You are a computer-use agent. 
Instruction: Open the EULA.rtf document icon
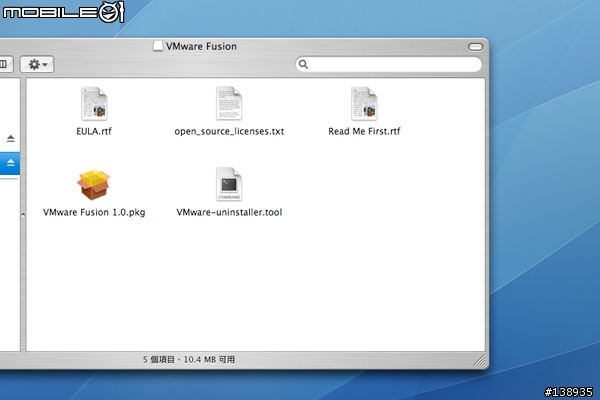tap(94, 104)
